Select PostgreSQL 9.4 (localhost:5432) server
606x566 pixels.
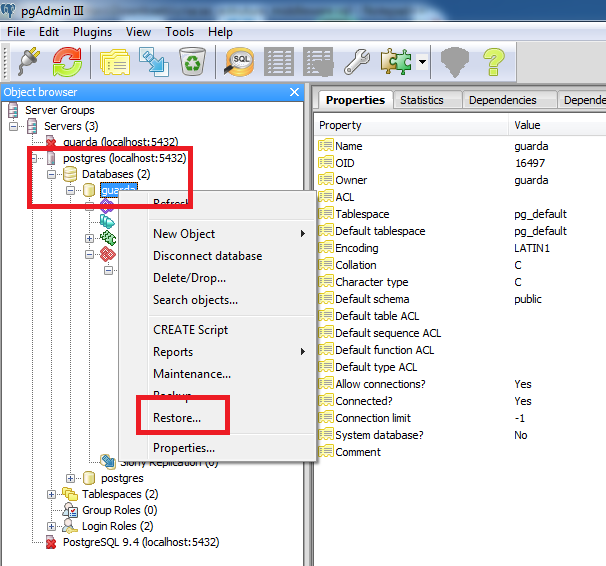[x=141, y=542]
